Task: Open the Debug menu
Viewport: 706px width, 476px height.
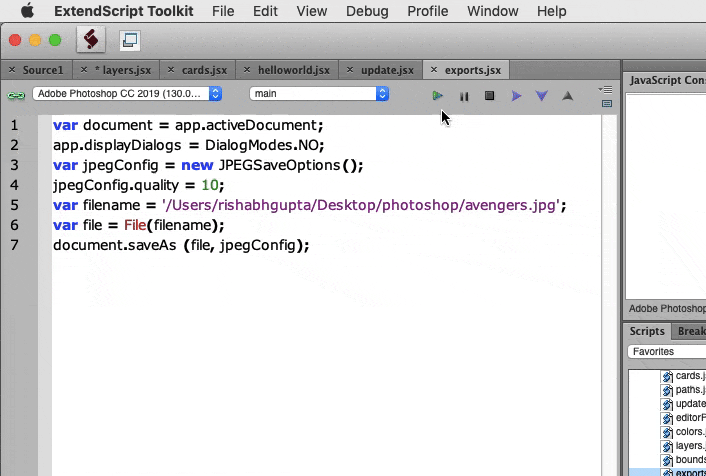Action: (x=367, y=11)
